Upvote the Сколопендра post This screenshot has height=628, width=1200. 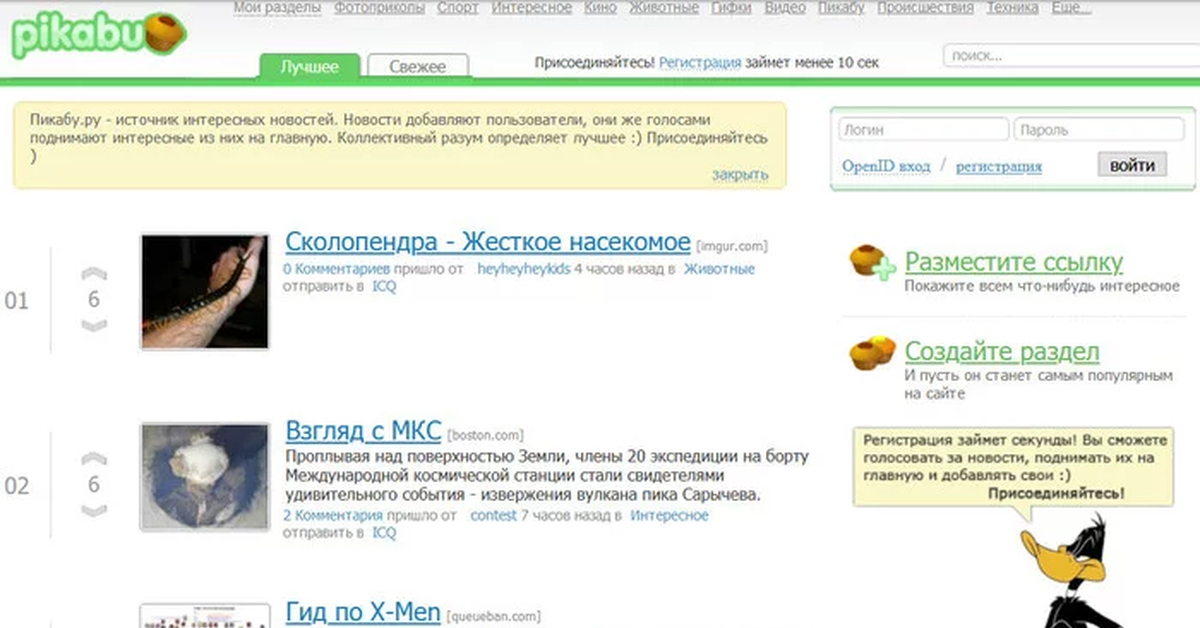point(94,274)
